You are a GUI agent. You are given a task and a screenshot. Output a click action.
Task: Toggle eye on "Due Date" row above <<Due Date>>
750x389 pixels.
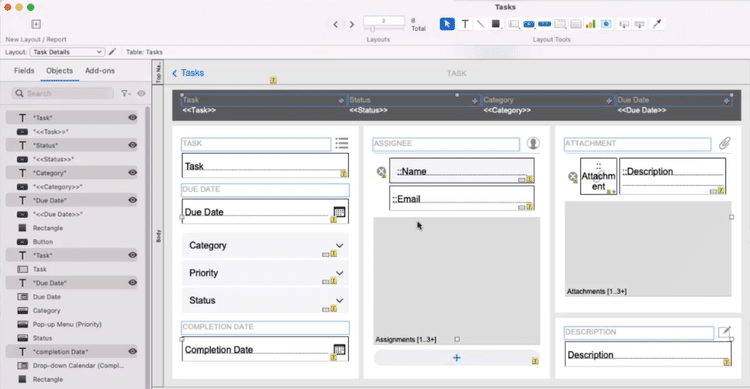point(132,200)
